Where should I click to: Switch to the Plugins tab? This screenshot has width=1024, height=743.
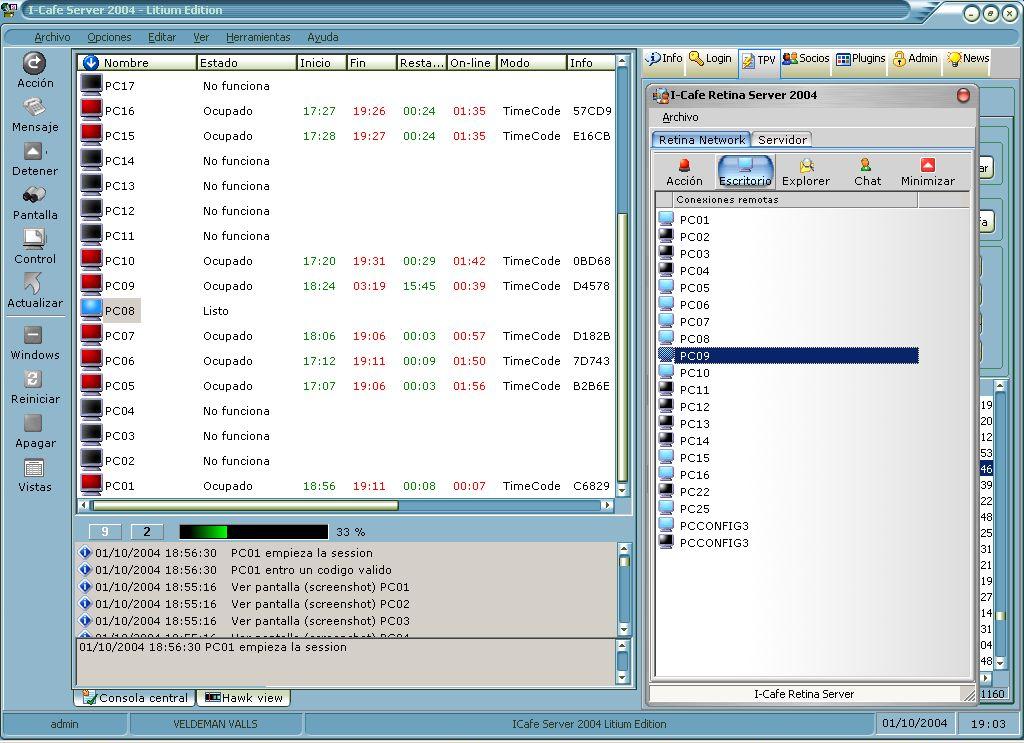pos(861,58)
